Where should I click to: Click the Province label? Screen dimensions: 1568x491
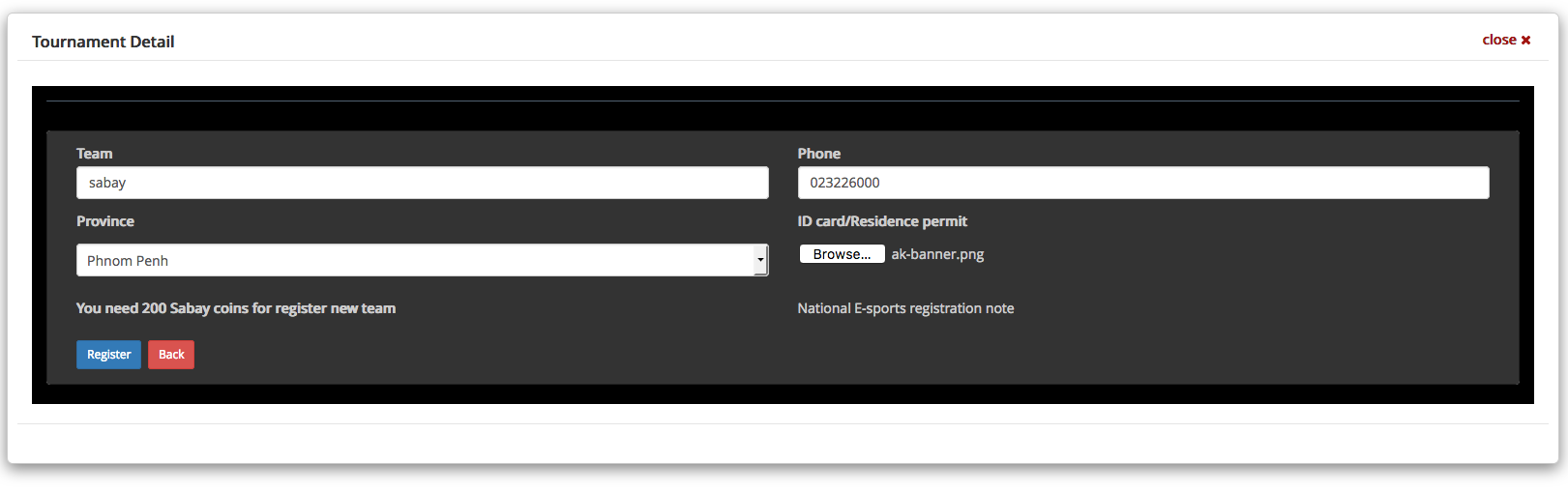pyautogui.click(x=105, y=221)
